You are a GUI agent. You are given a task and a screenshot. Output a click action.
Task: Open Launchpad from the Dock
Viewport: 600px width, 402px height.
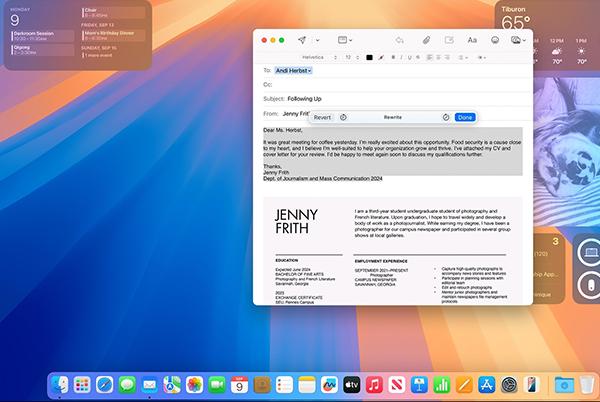click(82, 385)
